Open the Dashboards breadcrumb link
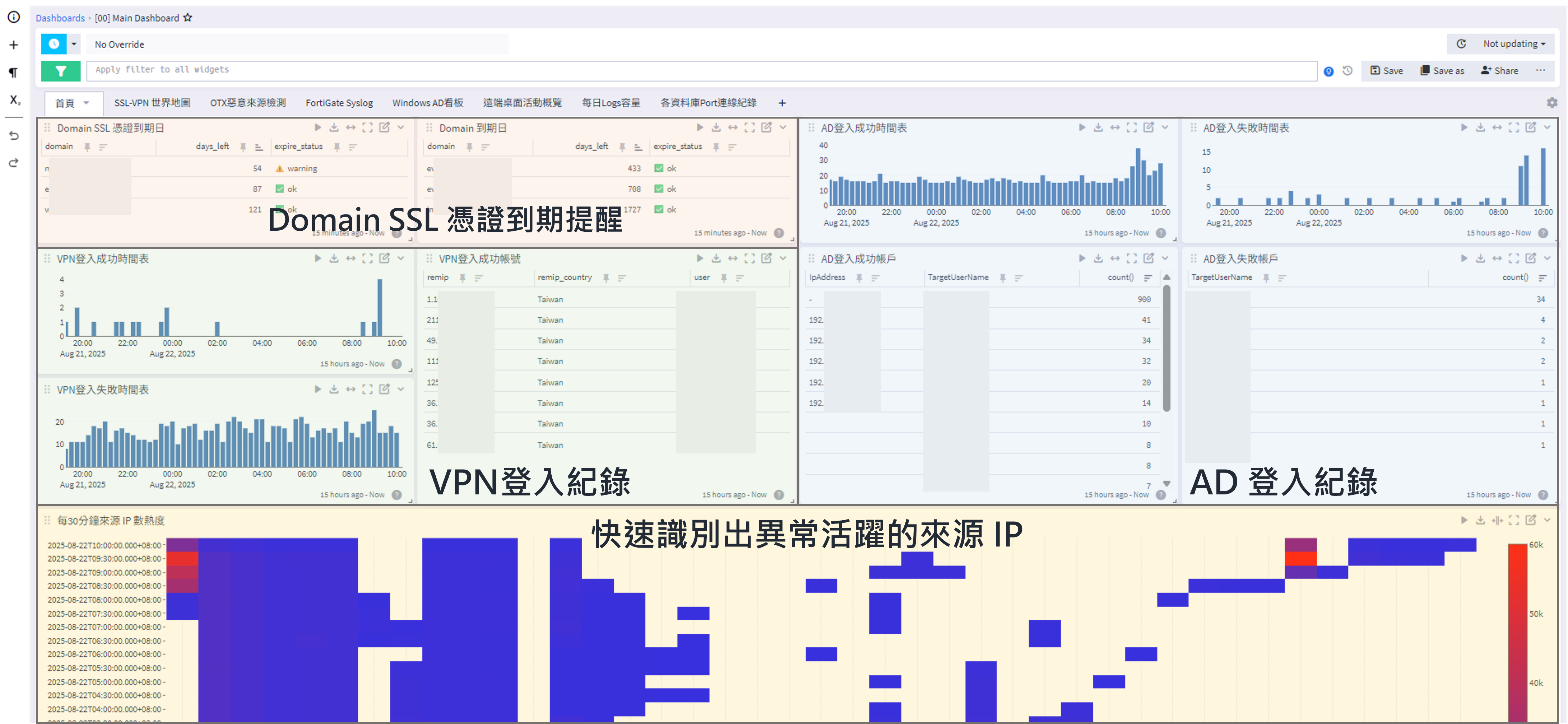This screenshot has height=724, width=1568. [60, 18]
